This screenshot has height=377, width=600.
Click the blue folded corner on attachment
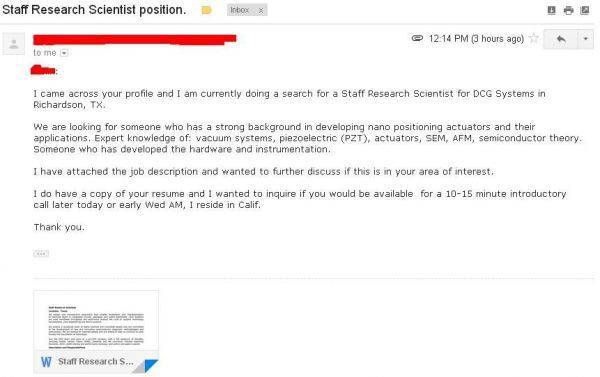pyautogui.click(x=151, y=365)
